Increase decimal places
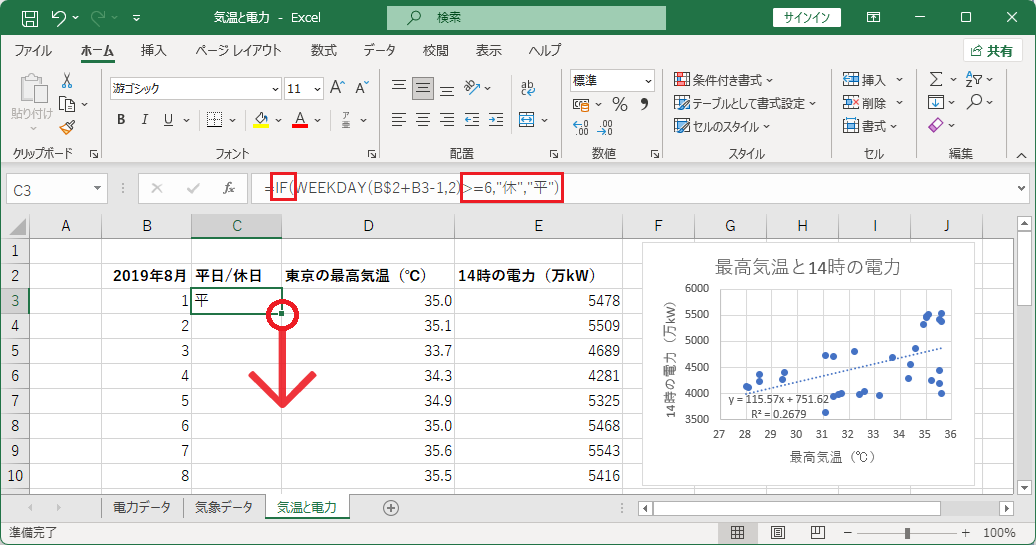Screen dimensions: 1036x545 (581, 127)
